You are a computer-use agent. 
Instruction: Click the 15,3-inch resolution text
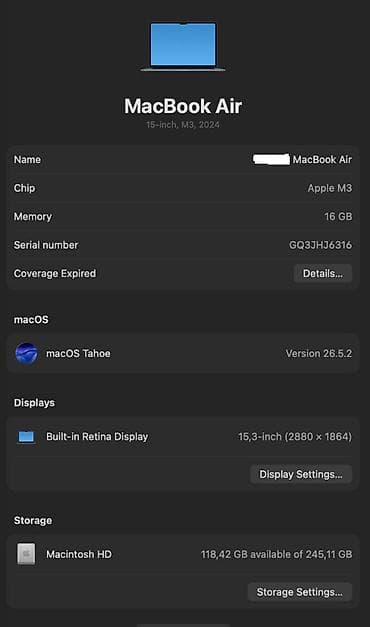coord(295,437)
